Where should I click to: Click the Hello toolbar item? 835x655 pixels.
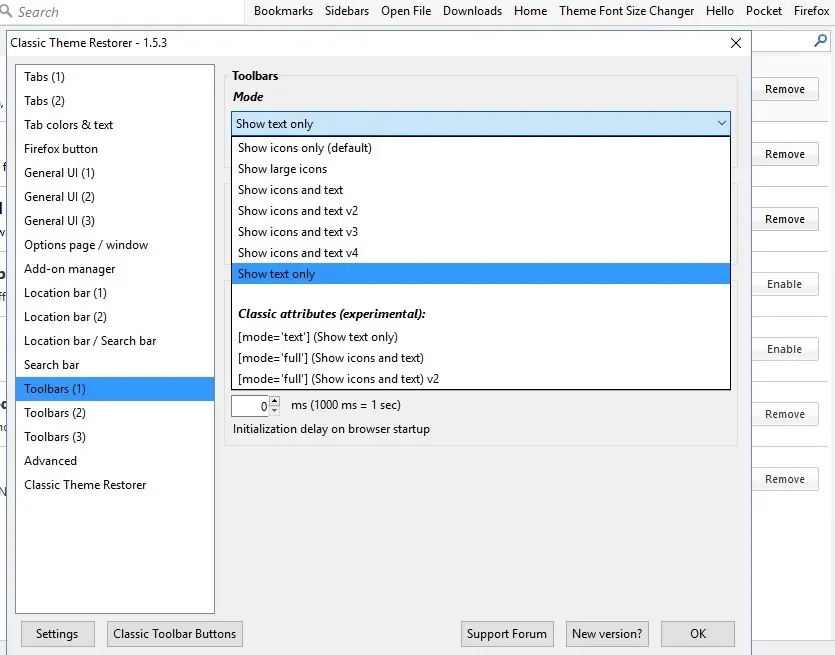click(x=719, y=11)
